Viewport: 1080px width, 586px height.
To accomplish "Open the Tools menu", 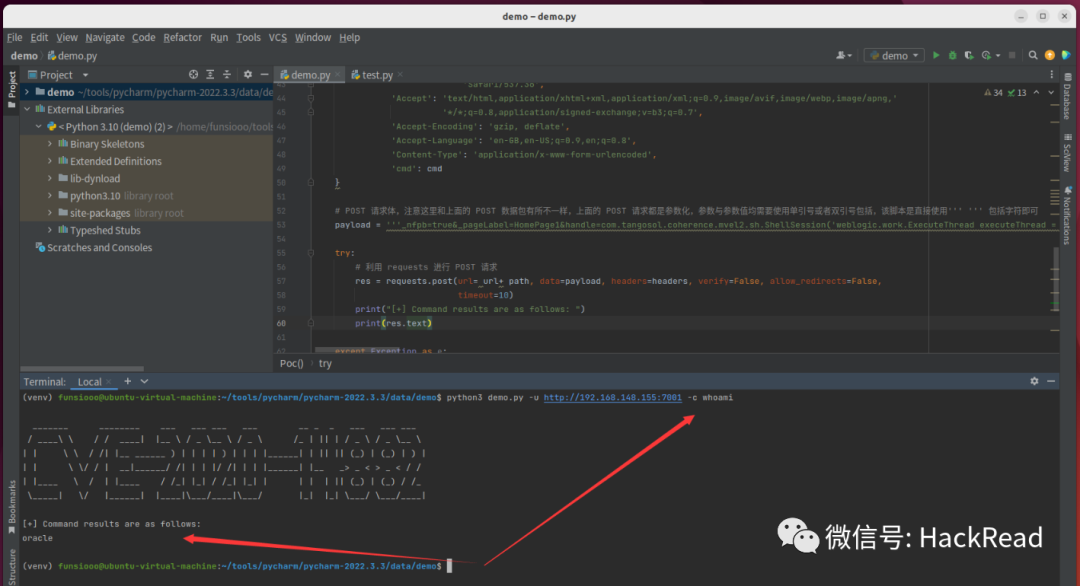I will coord(248,37).
